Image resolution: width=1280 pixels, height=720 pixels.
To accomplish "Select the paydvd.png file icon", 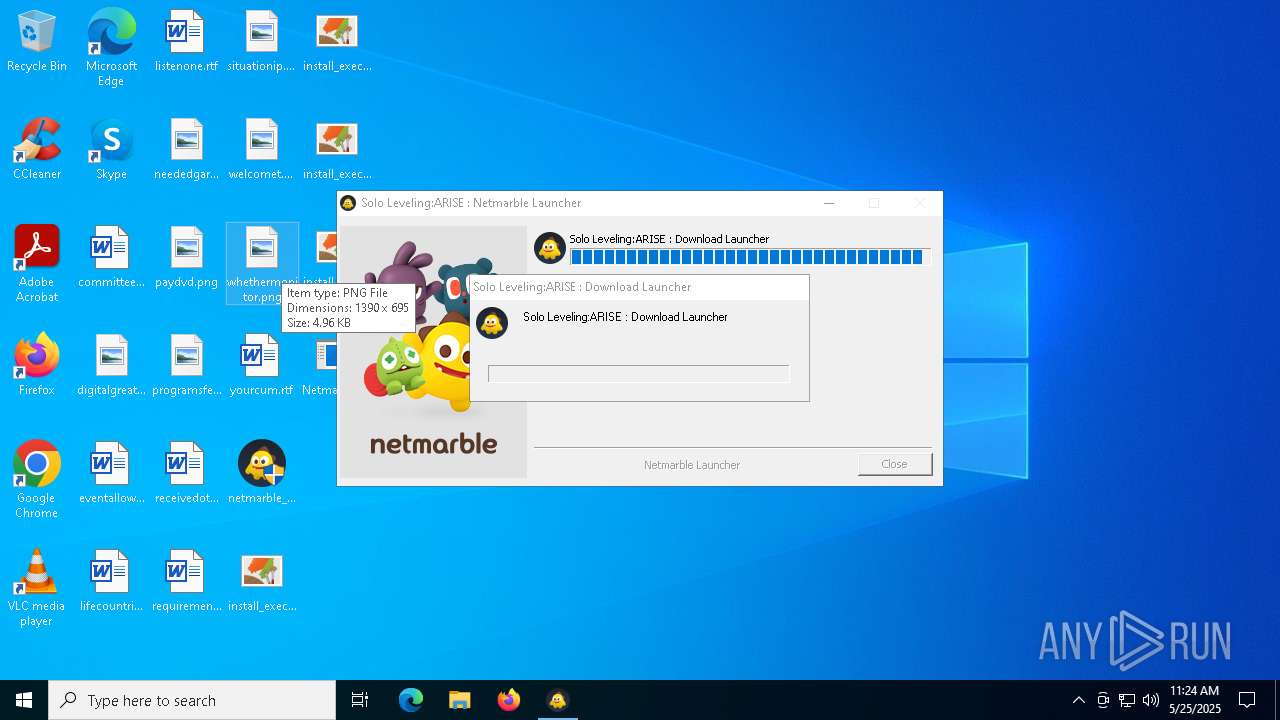I will point(186,258).
